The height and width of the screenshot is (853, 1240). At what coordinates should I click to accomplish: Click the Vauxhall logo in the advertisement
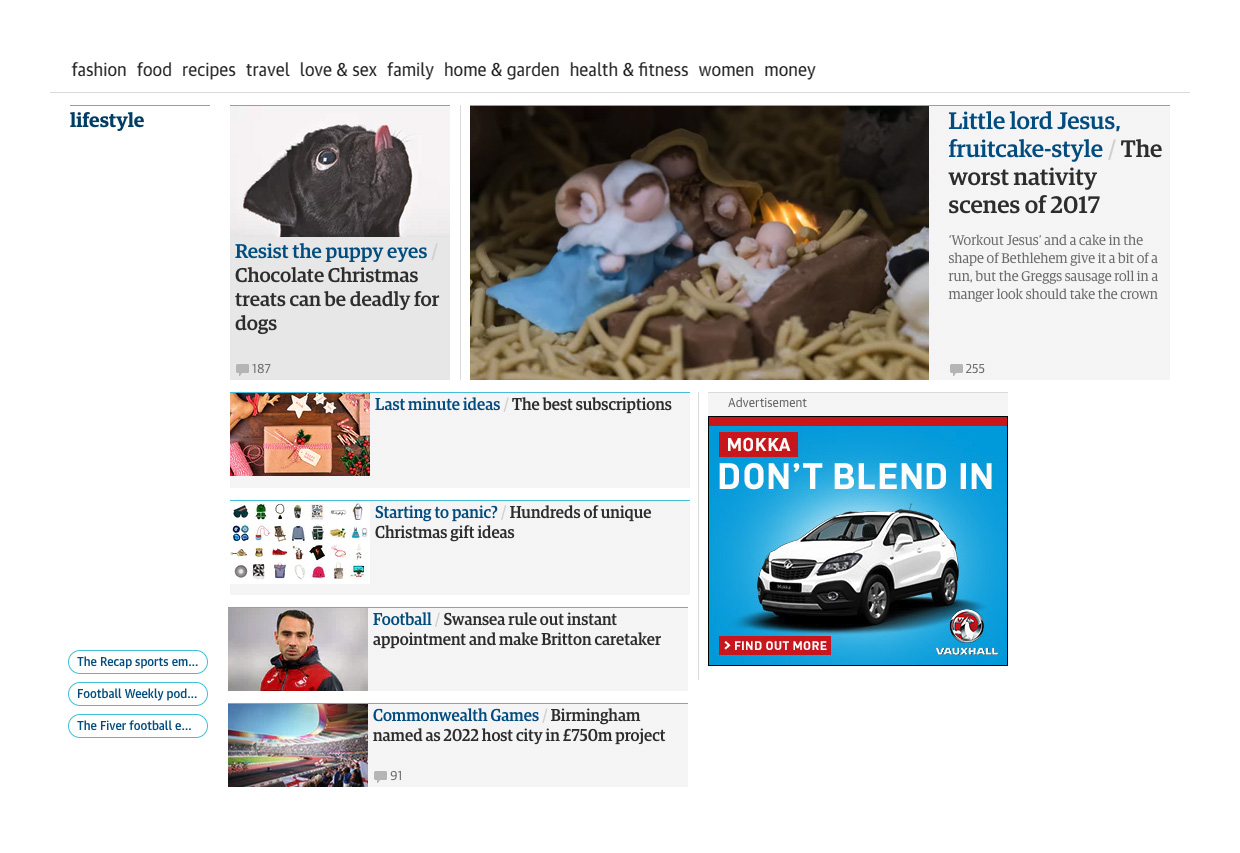click(x=967, y=633)
